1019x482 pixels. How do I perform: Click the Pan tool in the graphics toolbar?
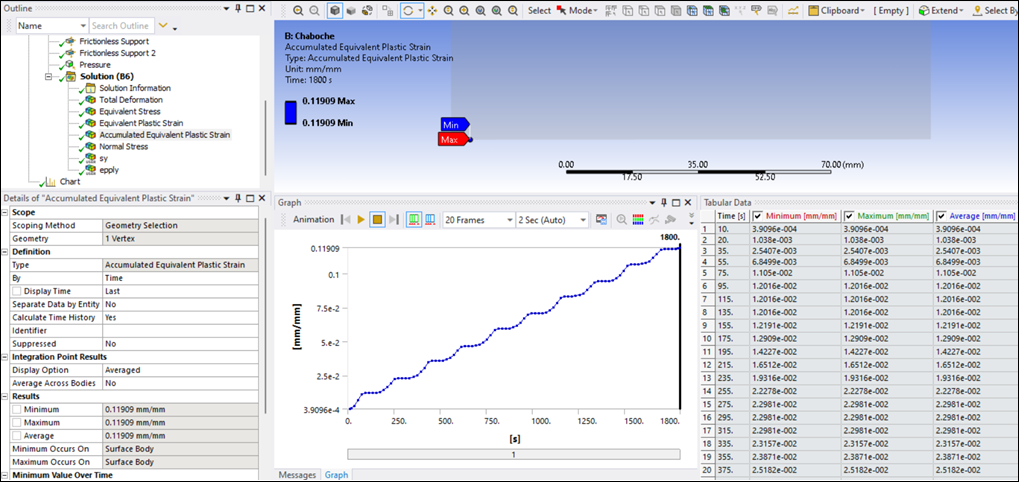[432, 11]
